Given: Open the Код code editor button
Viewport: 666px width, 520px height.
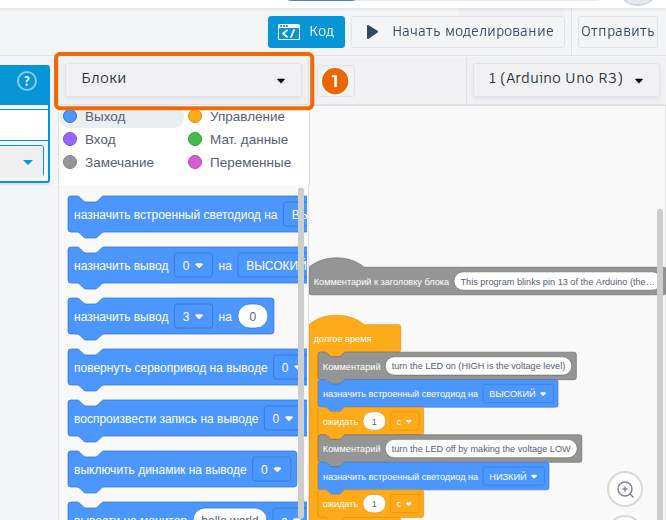Looking at the screenshot, I should coord(306,32).
